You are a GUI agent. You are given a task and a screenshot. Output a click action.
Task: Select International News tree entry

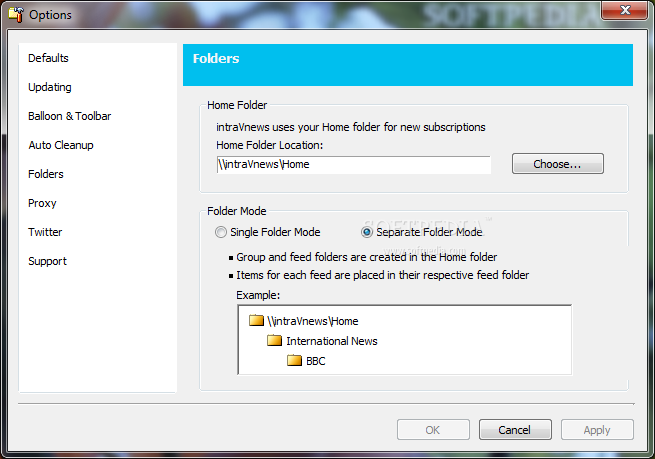[332, 341]
